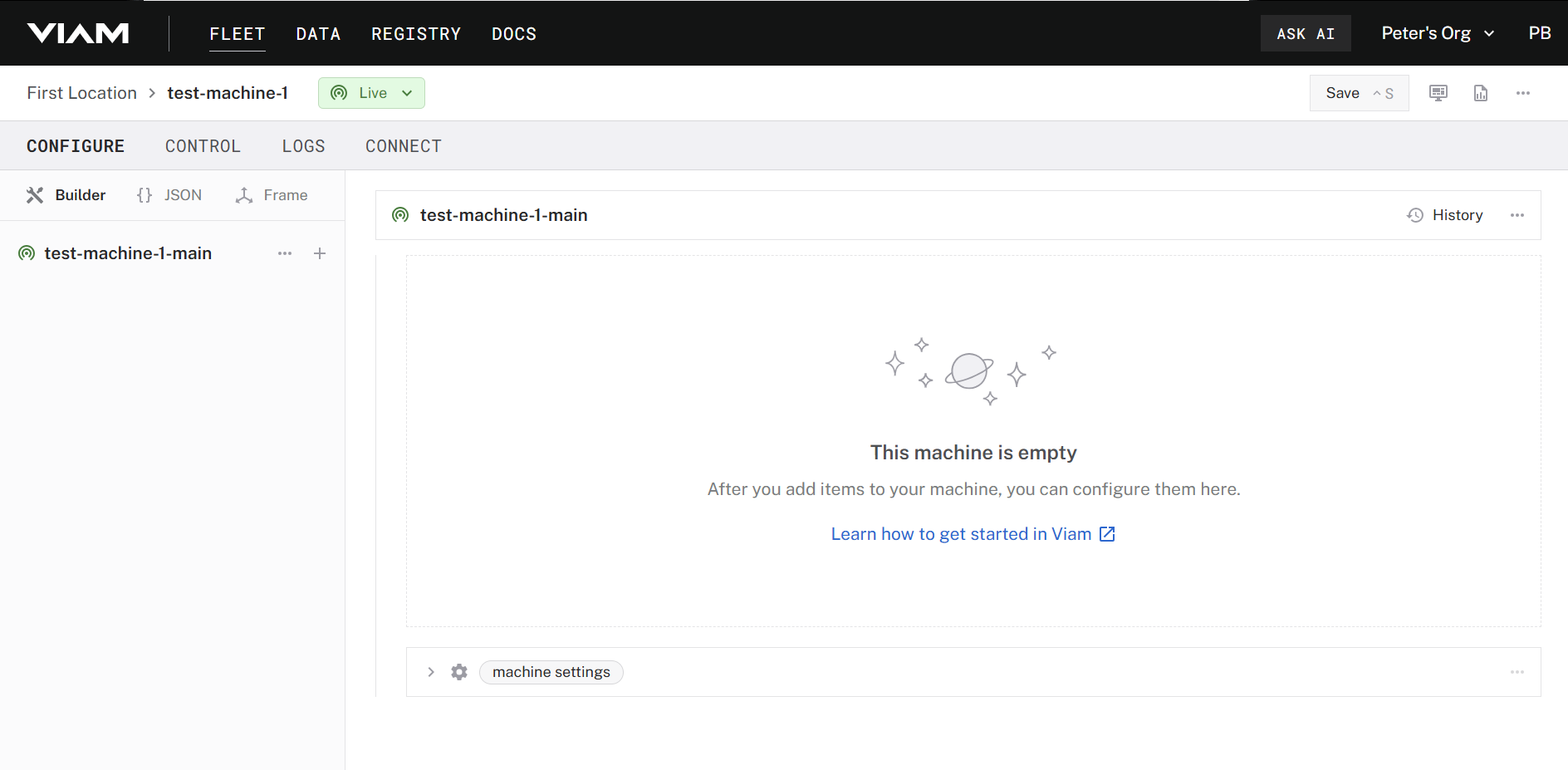Click the machine settings gear icon
1568x770 pixels.
[x=459, y=672]
